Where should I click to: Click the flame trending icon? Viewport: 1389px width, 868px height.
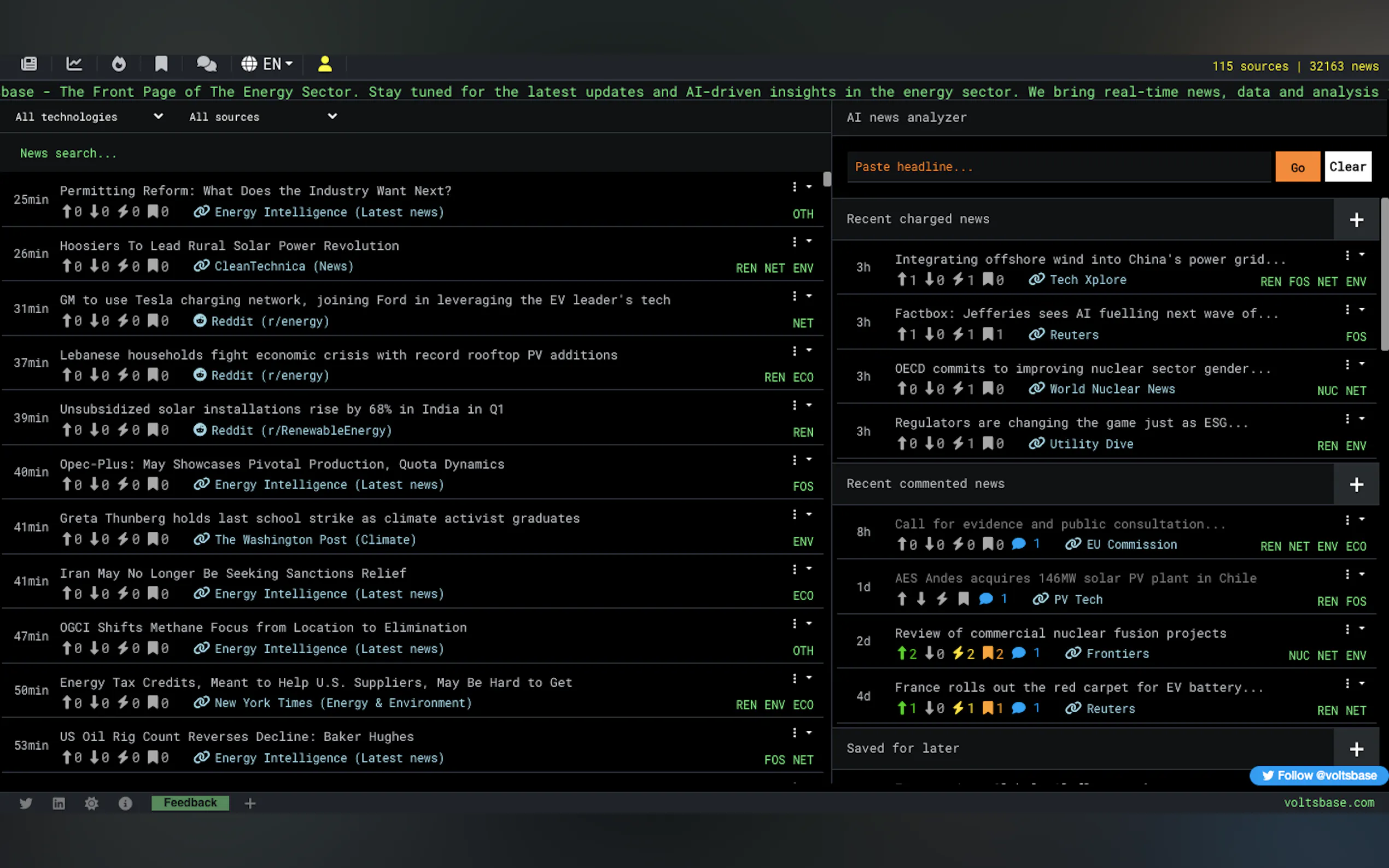point(119,64)
